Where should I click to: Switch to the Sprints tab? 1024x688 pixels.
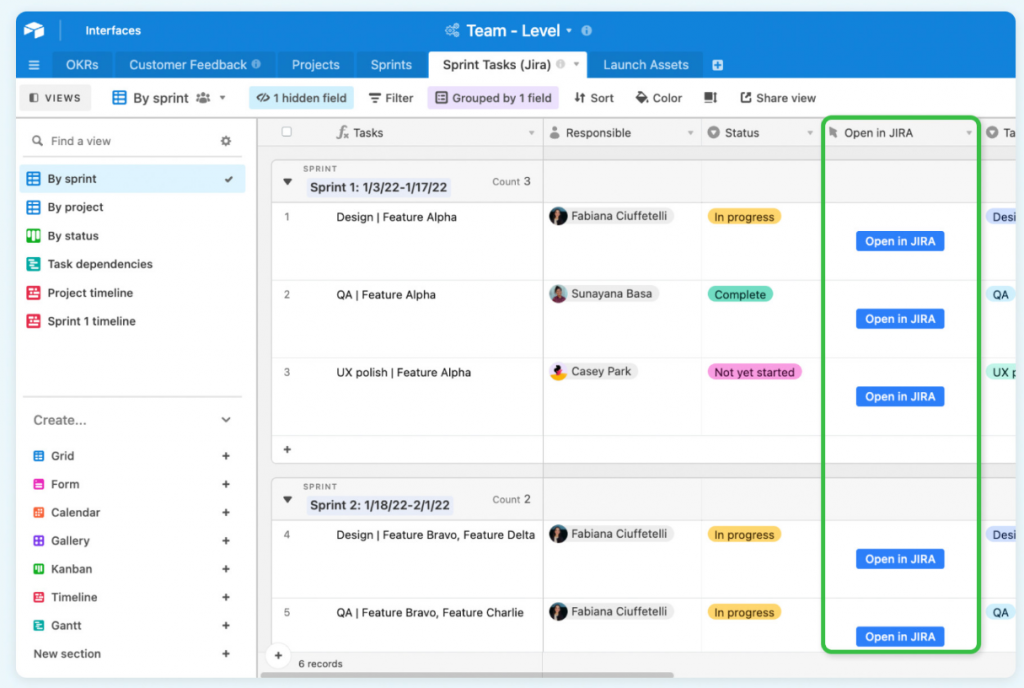click(x=391, y=65)
